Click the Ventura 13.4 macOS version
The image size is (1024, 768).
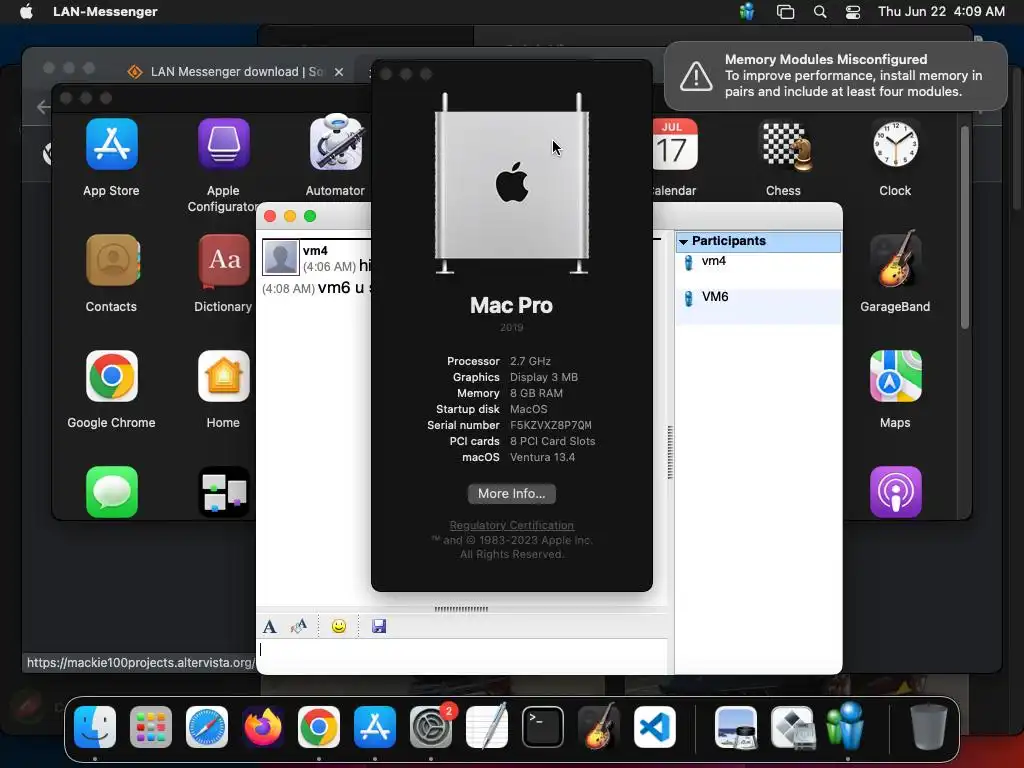tap(543, 457)
